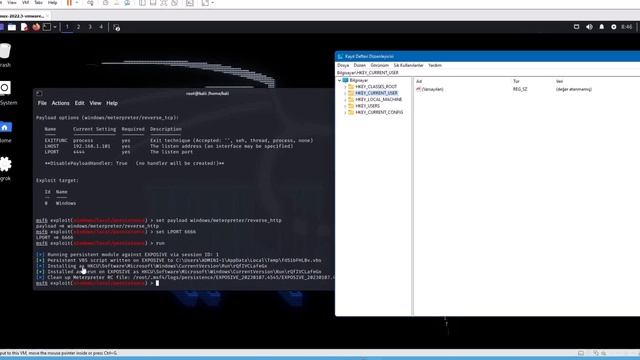The height and width of the screenshot is (360, 640).
Task: Open Sık Kullanılanlar menu in Registry Editor
Action: pos(408,65)
